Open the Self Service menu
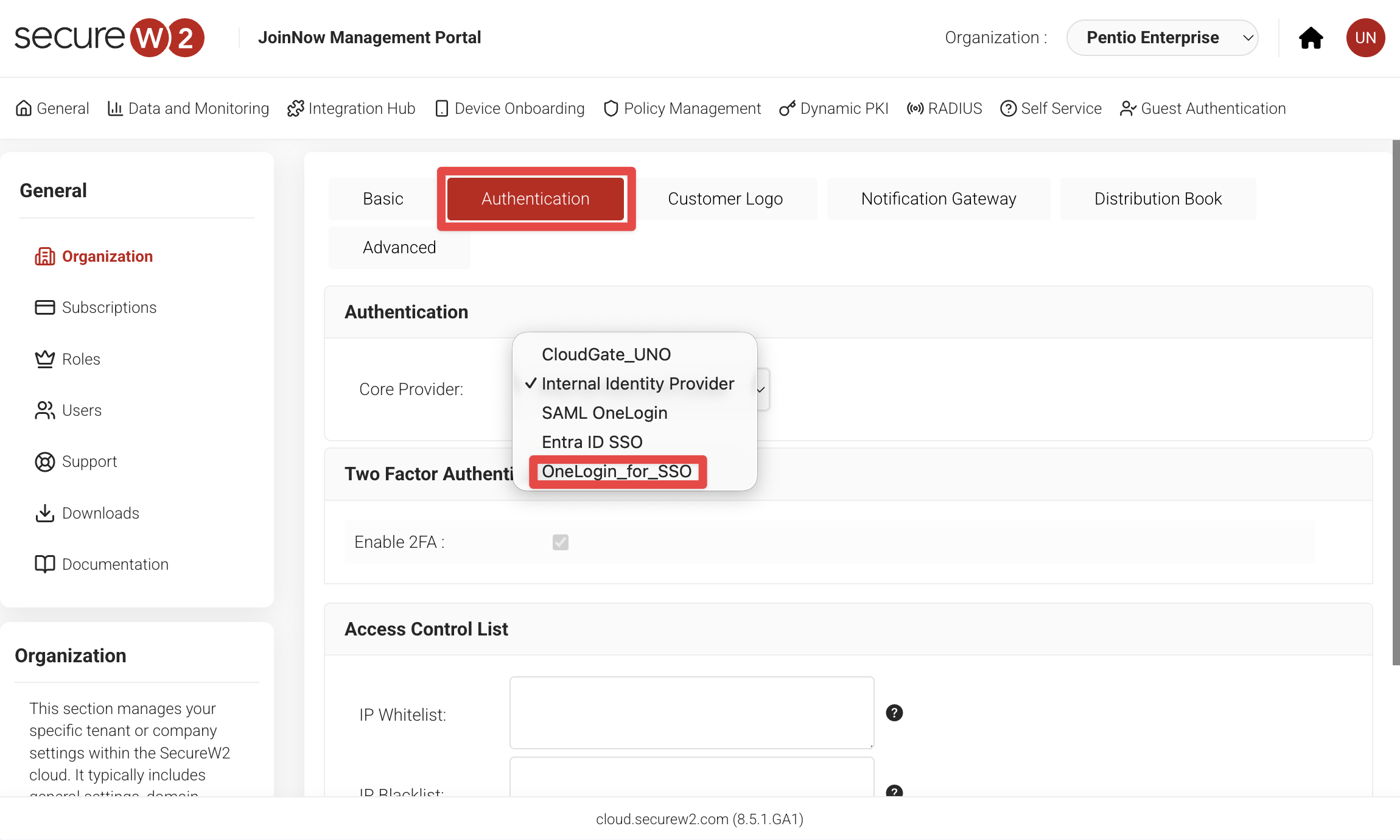The image size is (1400, 840). [1051, 108]
